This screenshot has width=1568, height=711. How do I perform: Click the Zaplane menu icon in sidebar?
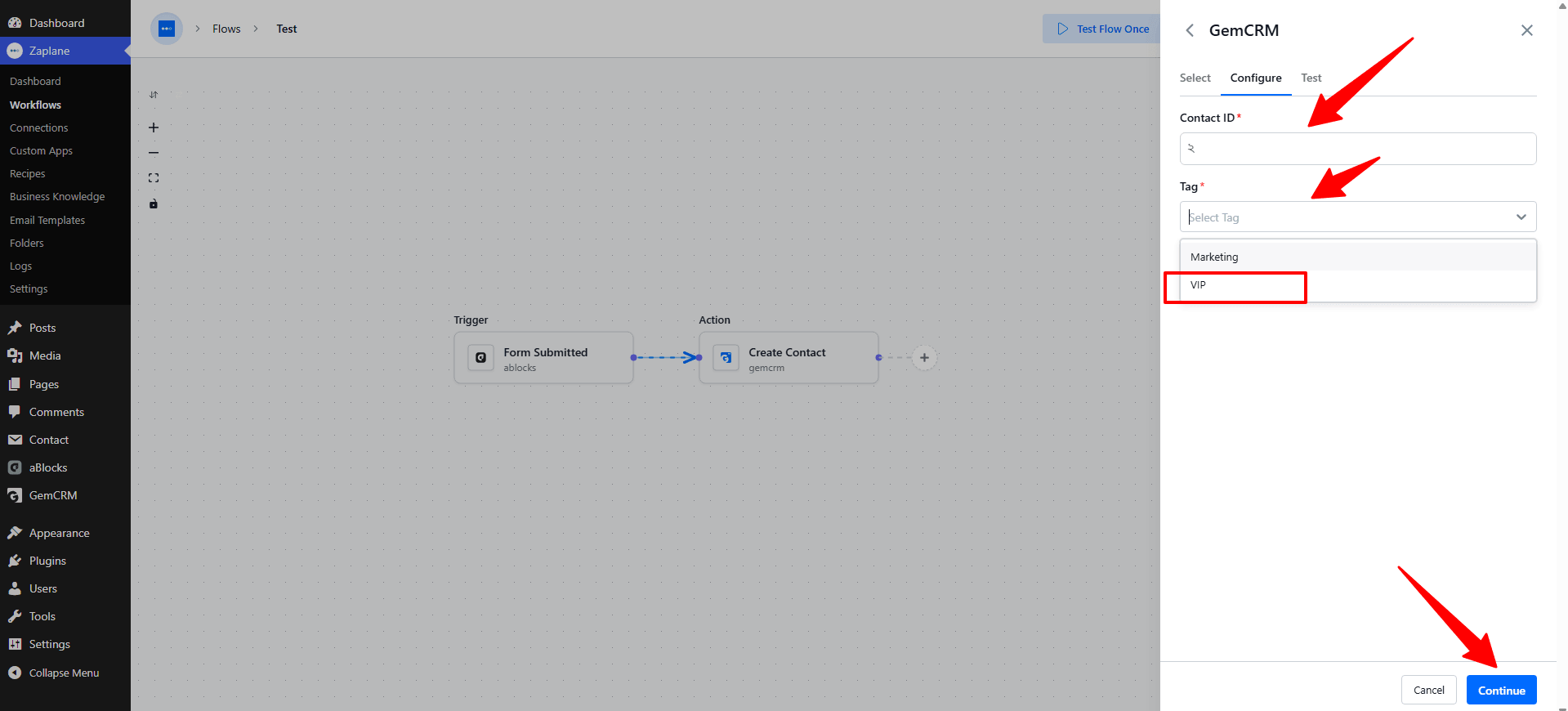pos(15,51)
